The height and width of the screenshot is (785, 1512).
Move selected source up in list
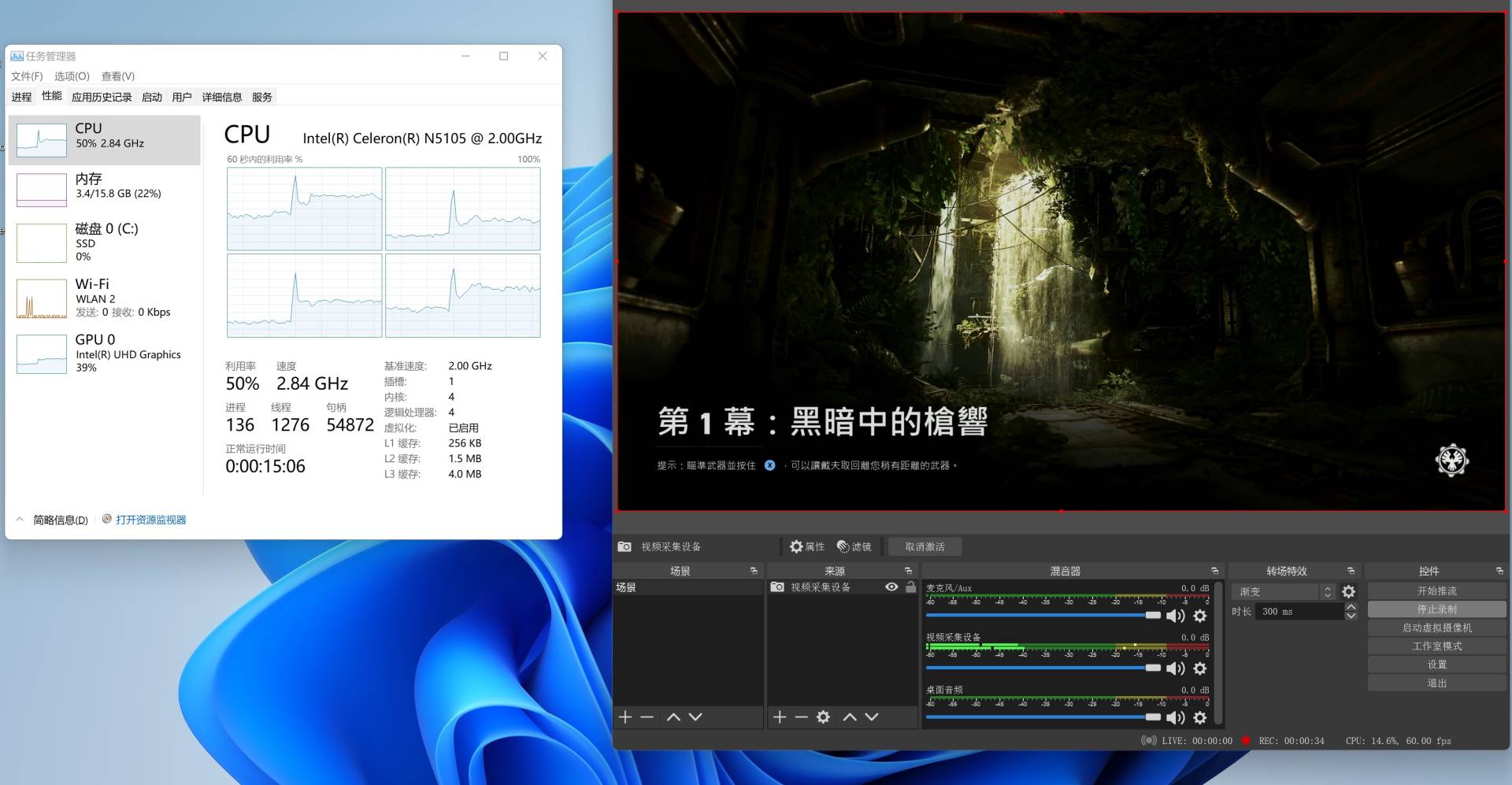tap(849, 717)
